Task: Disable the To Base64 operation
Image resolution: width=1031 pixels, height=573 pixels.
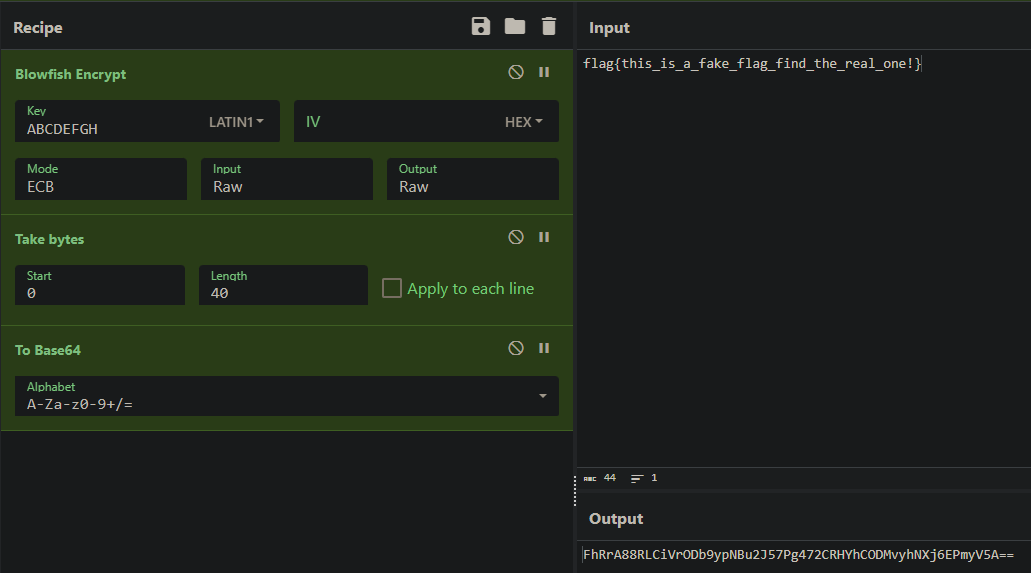Action: tap(516, 349)
